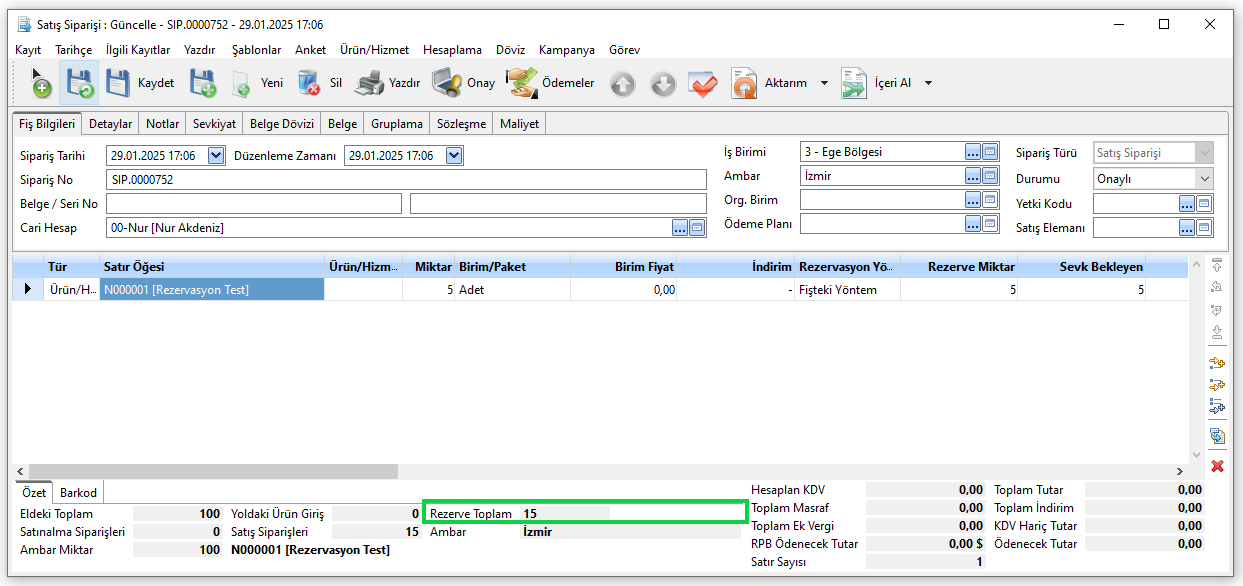Click the Kaydet save button
1243x586 pixels.
[140, 83]
